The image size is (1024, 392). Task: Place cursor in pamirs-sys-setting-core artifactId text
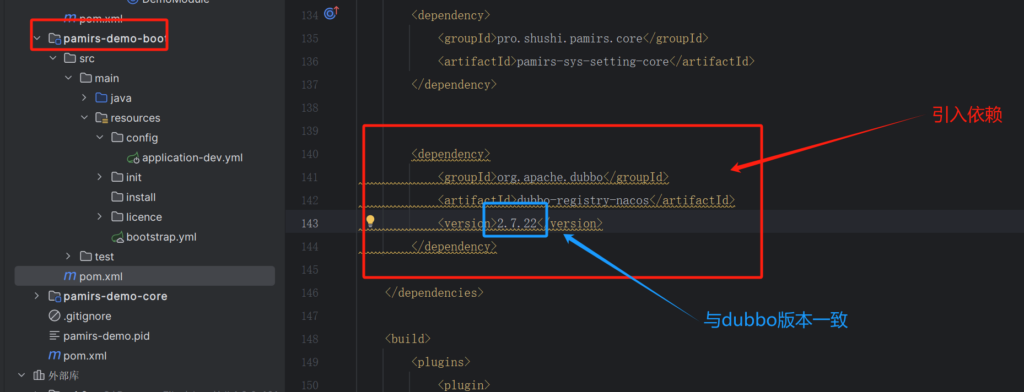point(594,61)
